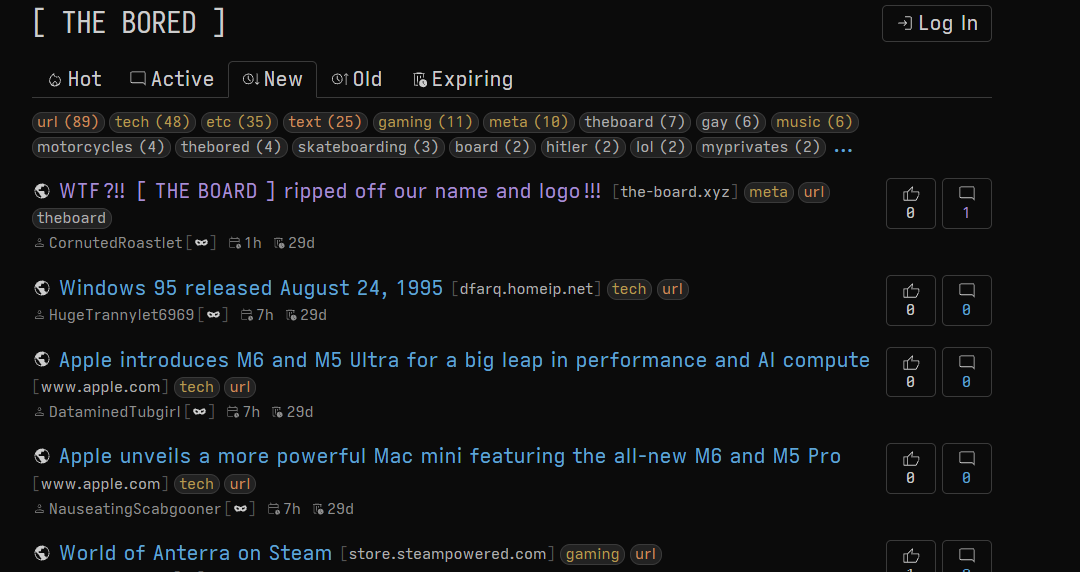Upvote the WTF [THE BOARD] ripped off post
The height and width of the screenshot is (572, 1080).
(911, 203)
